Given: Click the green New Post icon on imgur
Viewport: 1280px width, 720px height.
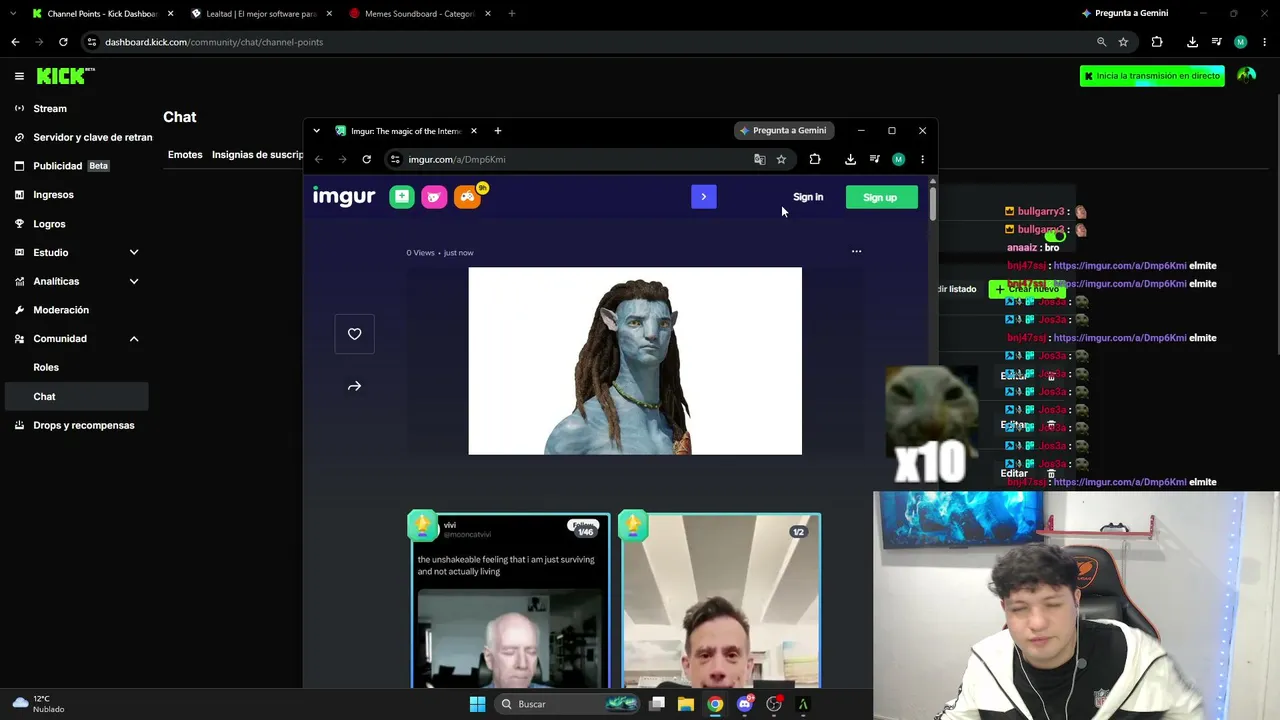Looking at the screenshot, I should 402,197.
